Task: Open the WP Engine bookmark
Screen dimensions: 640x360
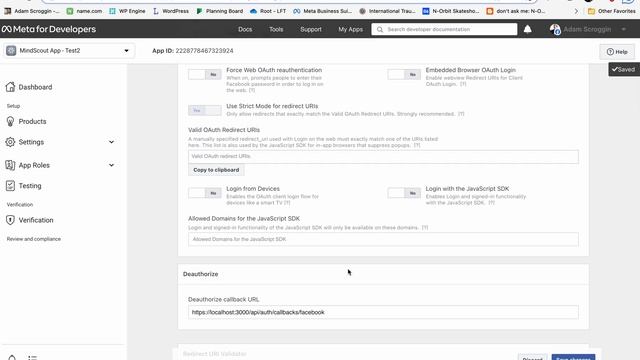Action: pos(127,11)
